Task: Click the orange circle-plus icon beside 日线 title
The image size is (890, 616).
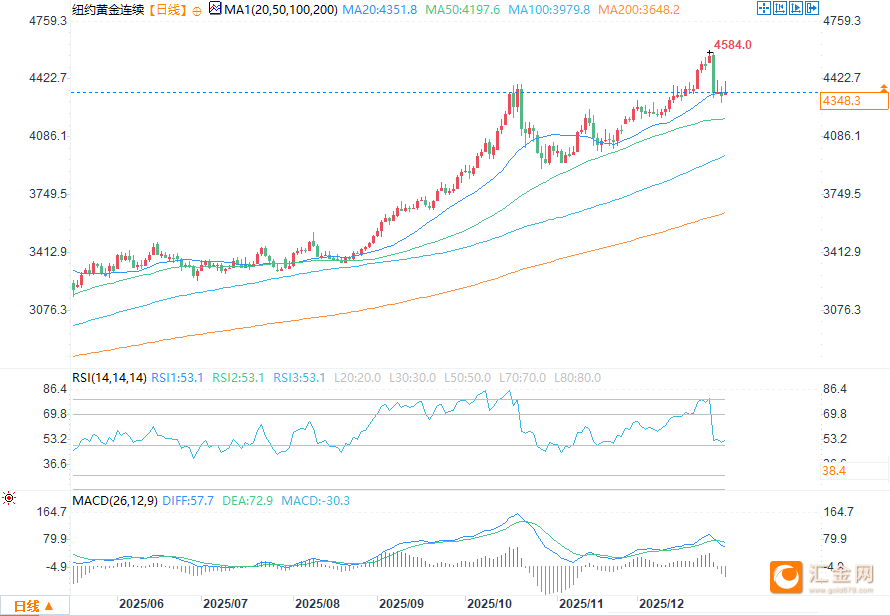Action: coord(197,11)
